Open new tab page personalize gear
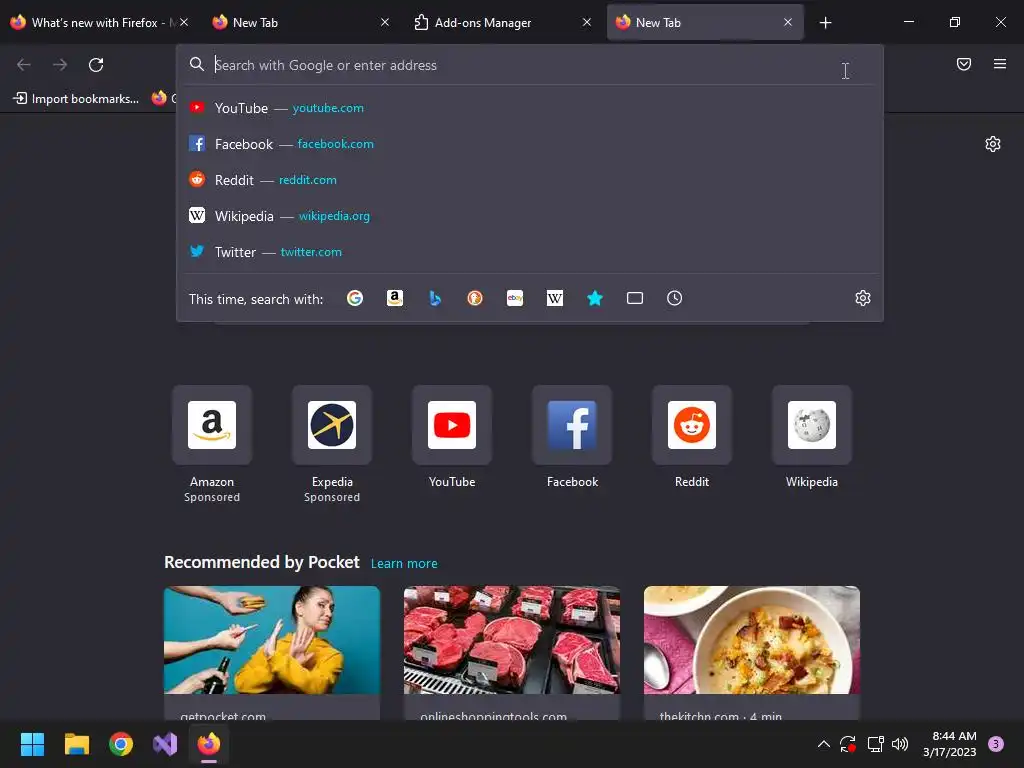The height and width of the screenshot is (768, 1024). coord(993,144)
